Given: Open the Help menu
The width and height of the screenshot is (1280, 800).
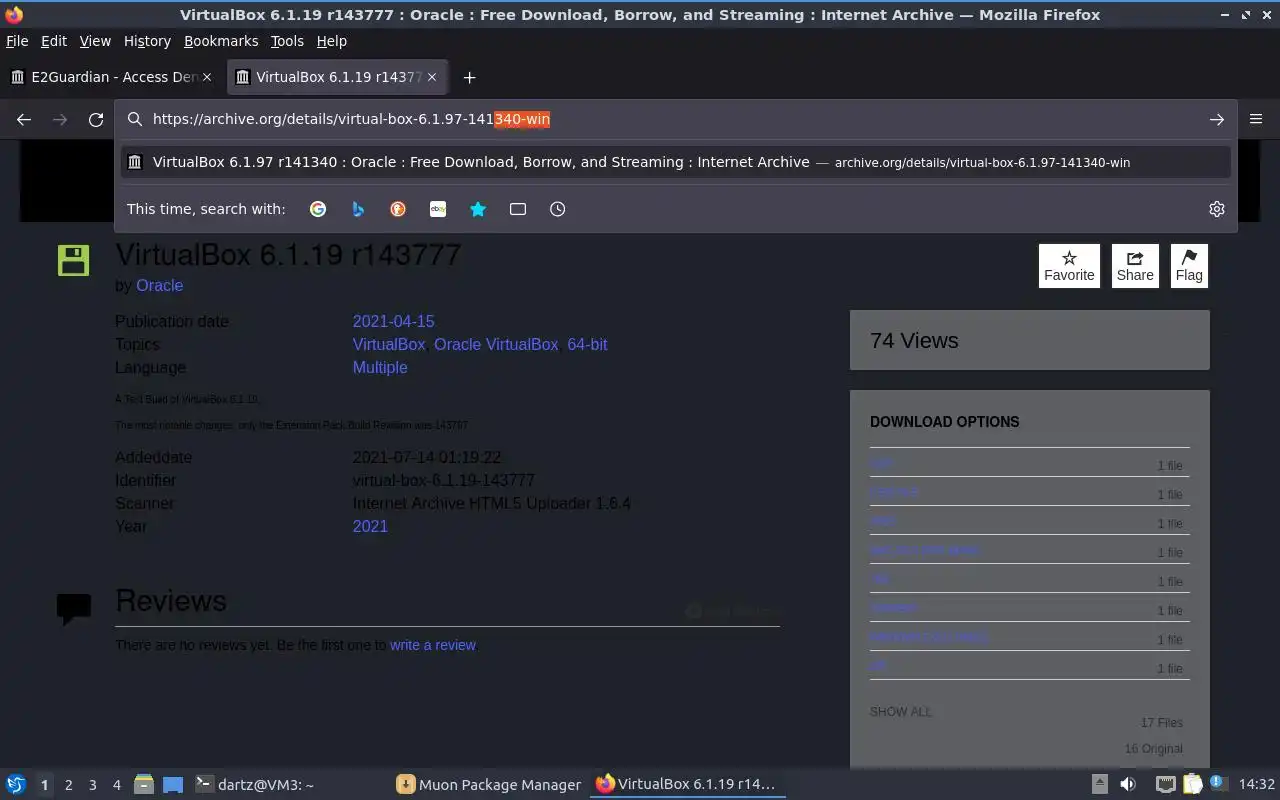Looking at the screenshot, I should [x=331, y=41].
